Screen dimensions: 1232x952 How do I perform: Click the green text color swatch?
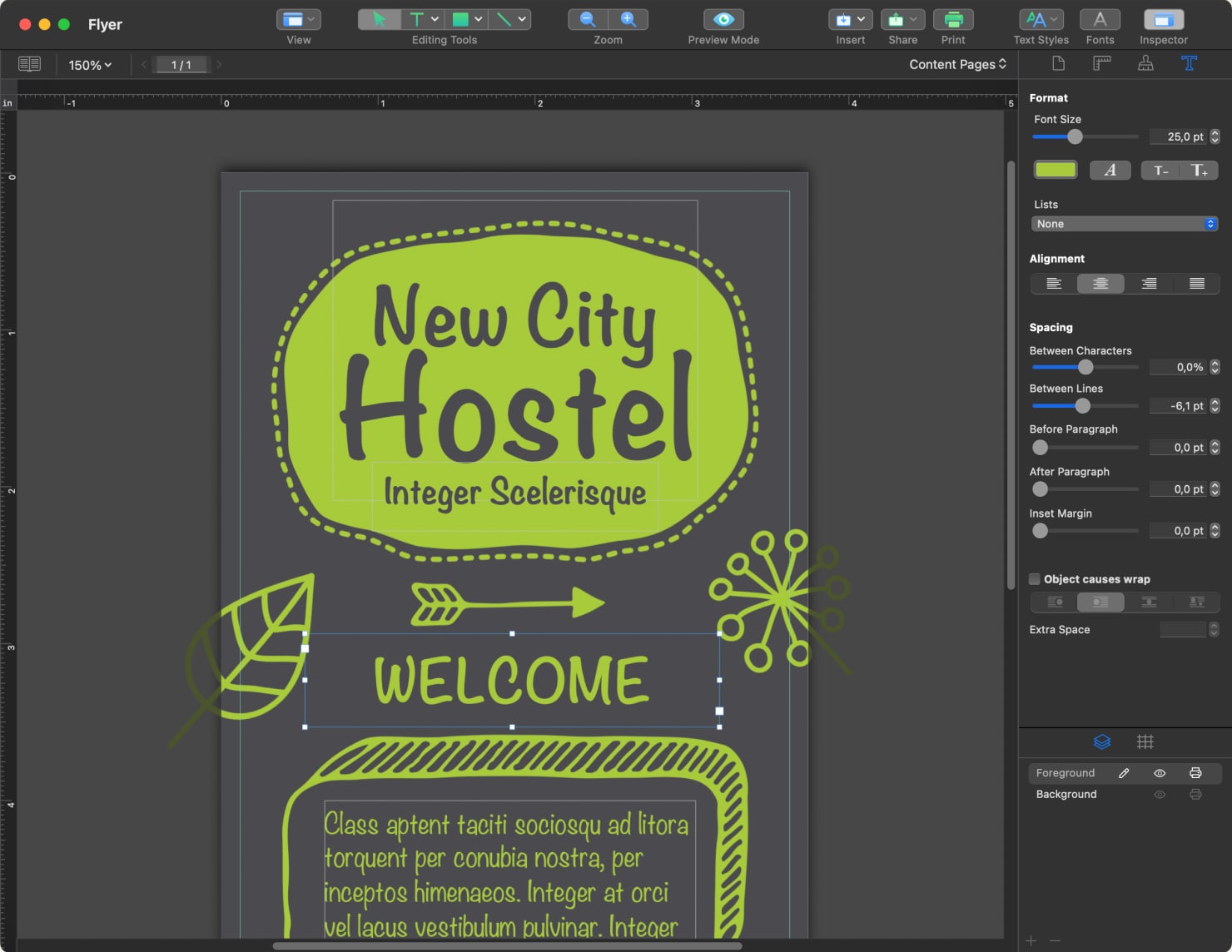(1056, 170)
